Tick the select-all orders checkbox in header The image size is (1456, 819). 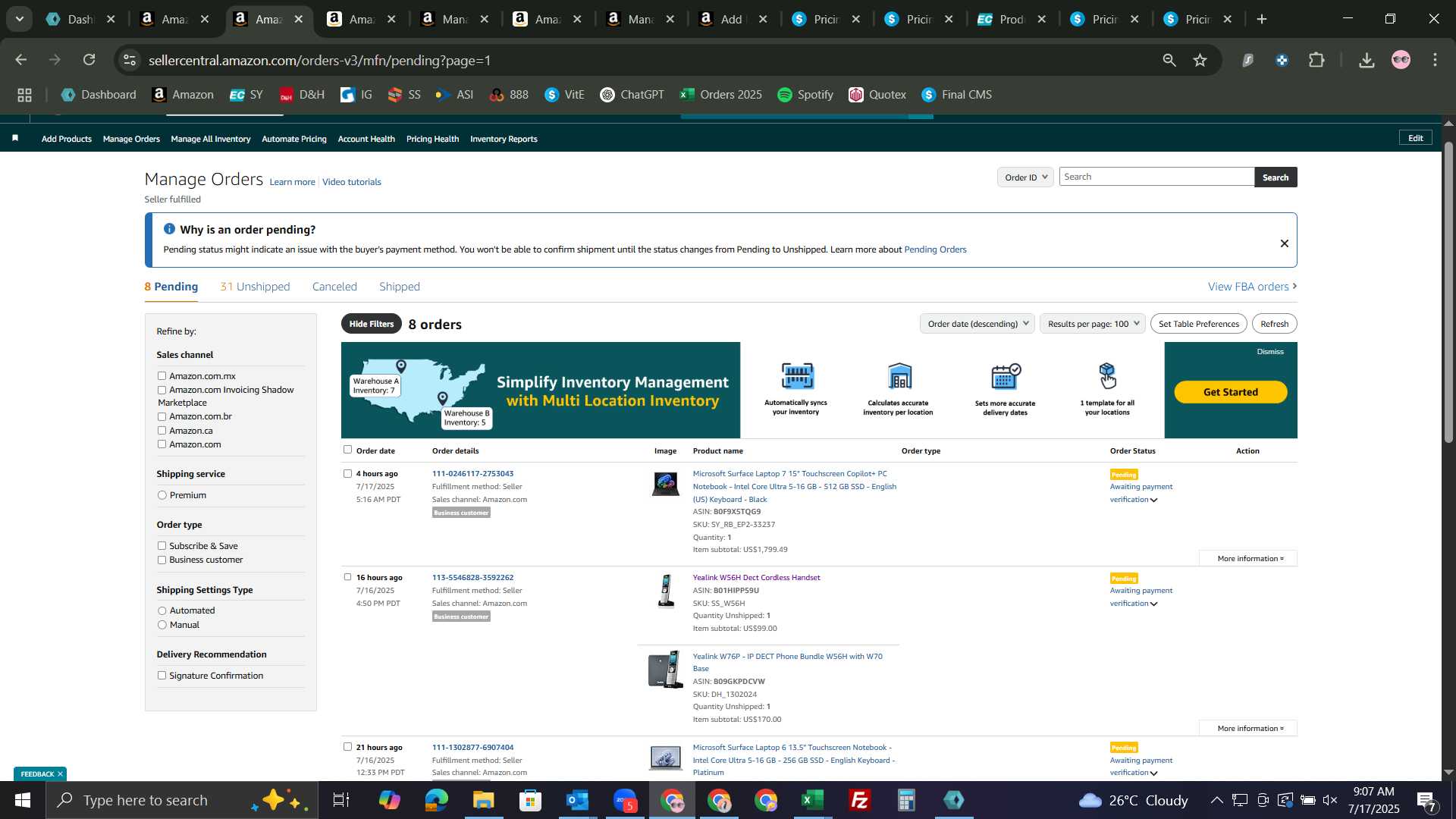point(347,450)
